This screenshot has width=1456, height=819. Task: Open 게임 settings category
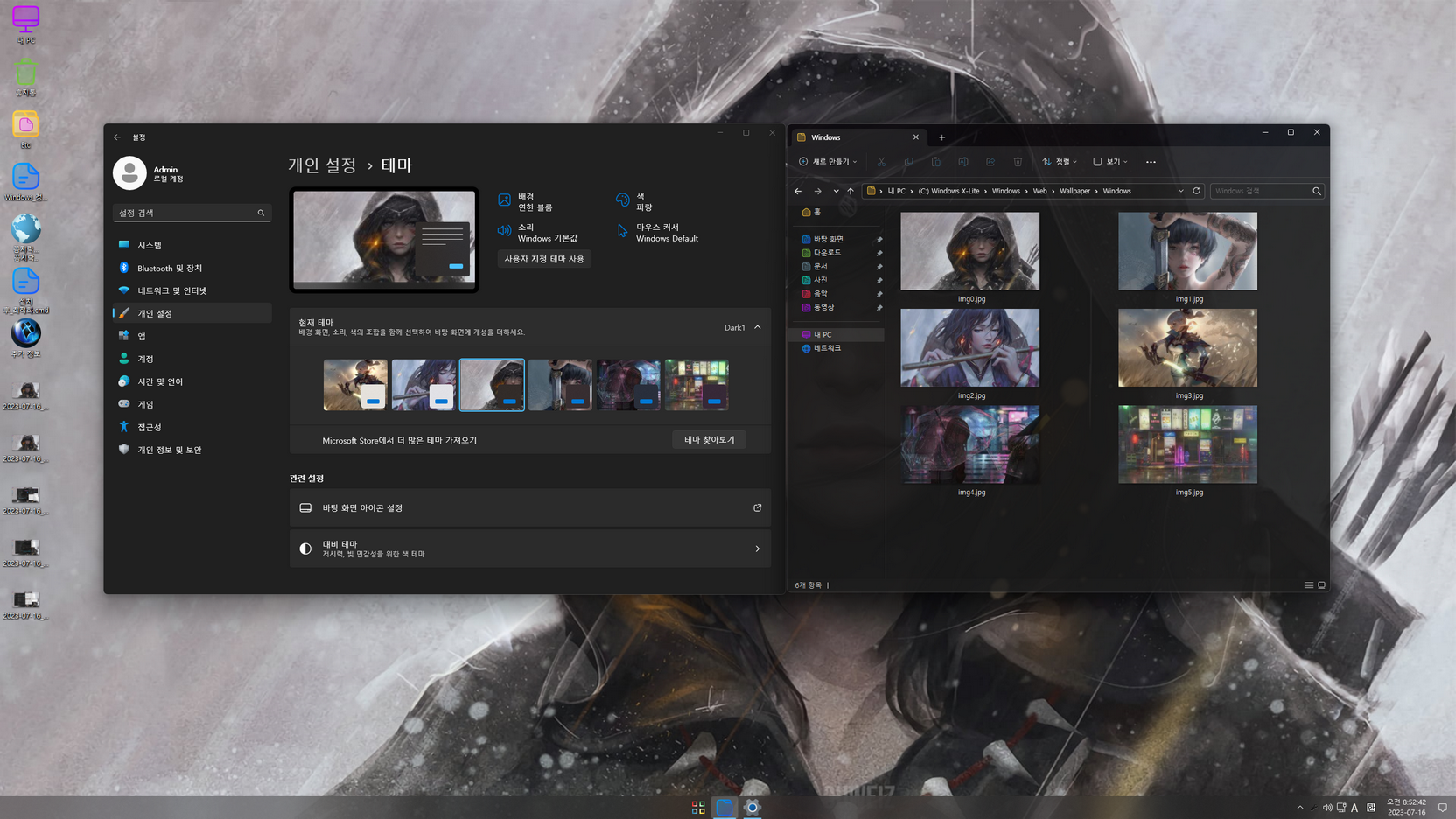point(192,404)
